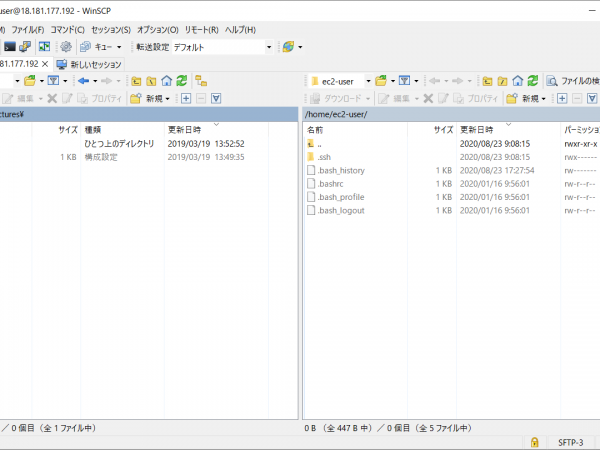600x450 pixels.
Task: Open the コマンド(C) menu
Action: [68, 30]
